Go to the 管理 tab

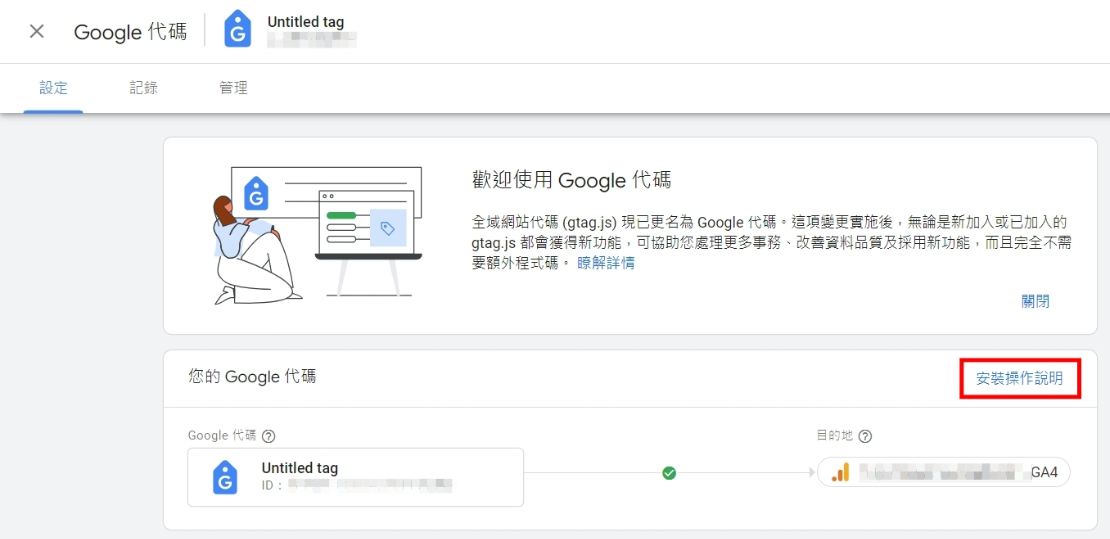click(234, 88)
